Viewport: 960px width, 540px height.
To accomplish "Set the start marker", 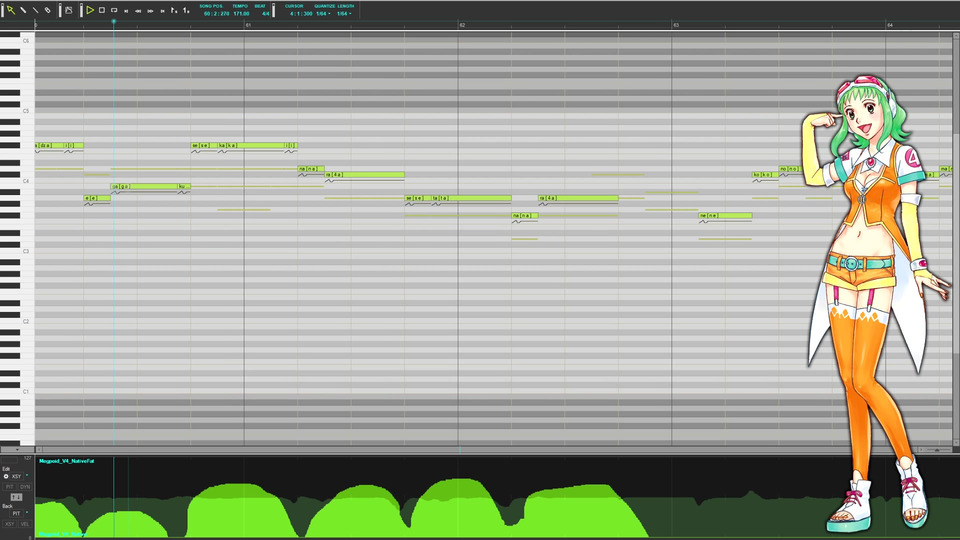I will 174,10.
